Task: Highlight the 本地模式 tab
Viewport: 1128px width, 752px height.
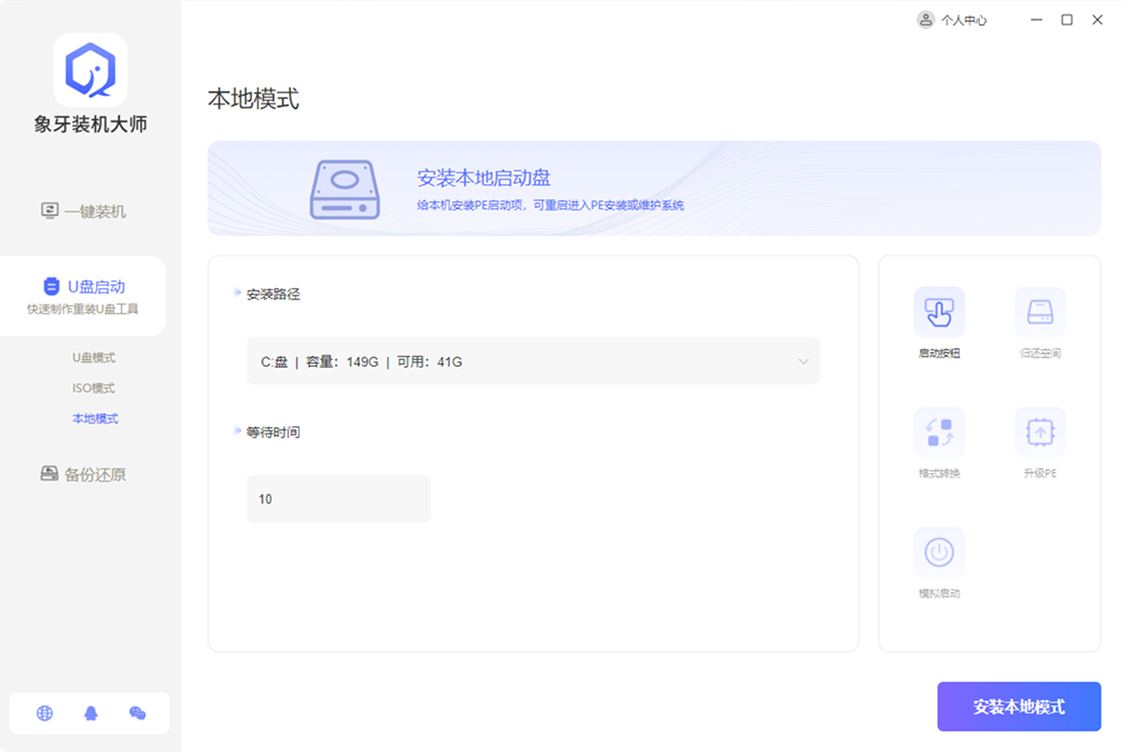Action: point(96,419)
